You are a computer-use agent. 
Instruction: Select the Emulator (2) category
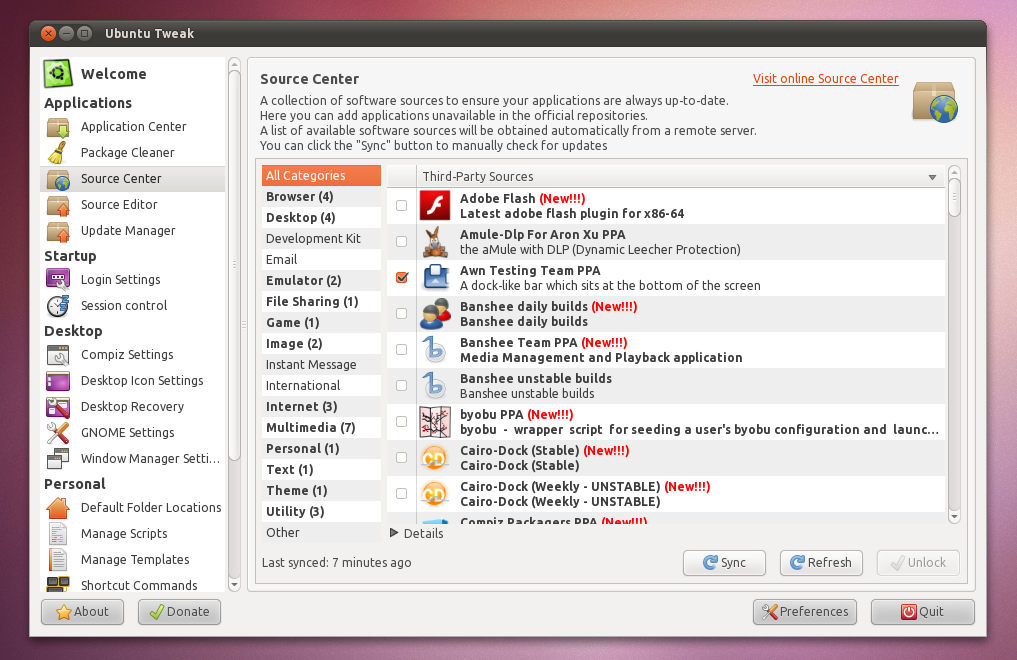[321, 280]
